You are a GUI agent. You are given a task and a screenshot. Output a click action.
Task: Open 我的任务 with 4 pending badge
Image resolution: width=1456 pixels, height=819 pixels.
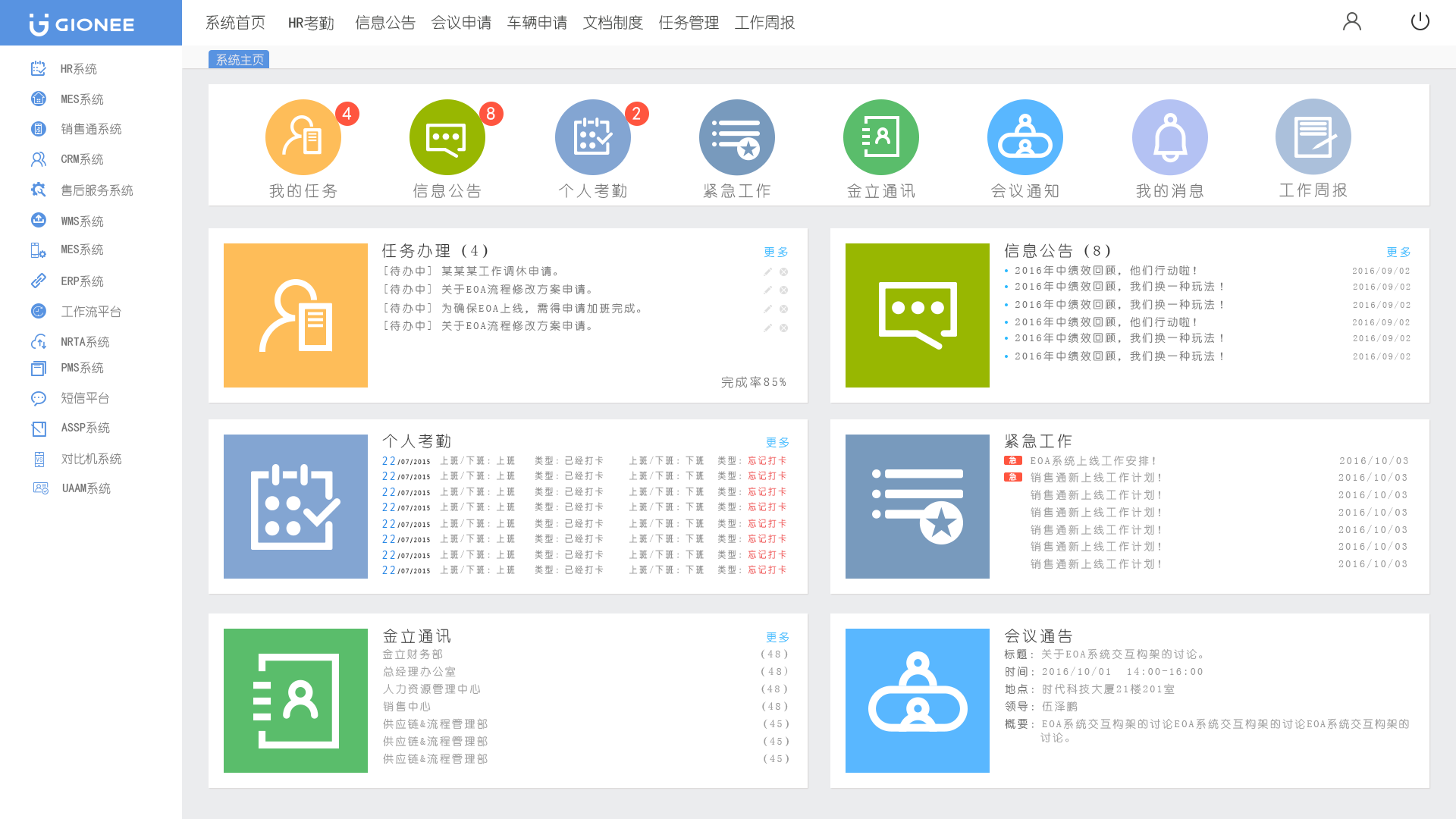303,137
